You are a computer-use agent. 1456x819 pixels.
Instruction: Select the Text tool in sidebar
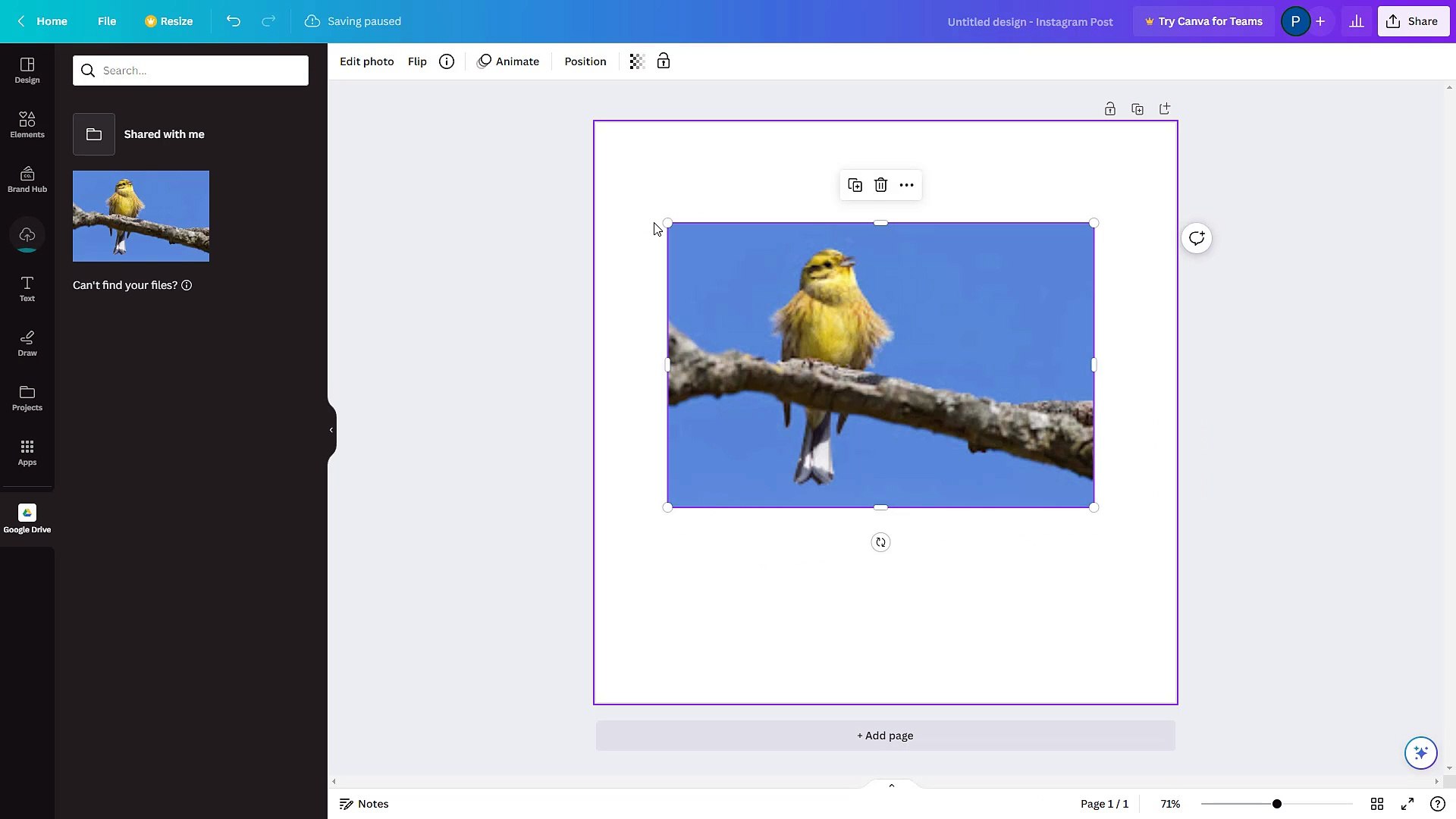pos(27,289)
